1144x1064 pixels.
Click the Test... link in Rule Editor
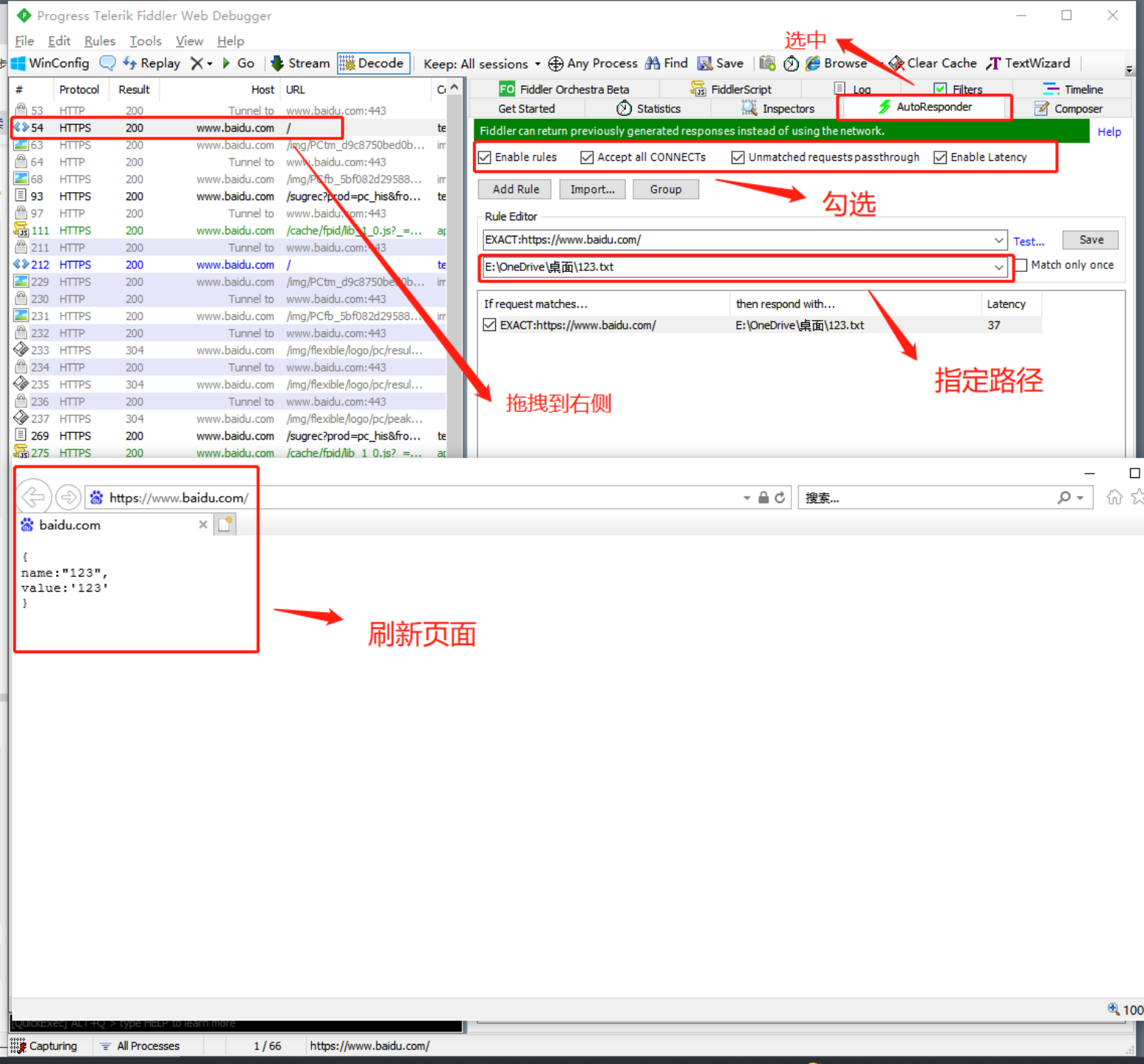[x=1029, y=242]
